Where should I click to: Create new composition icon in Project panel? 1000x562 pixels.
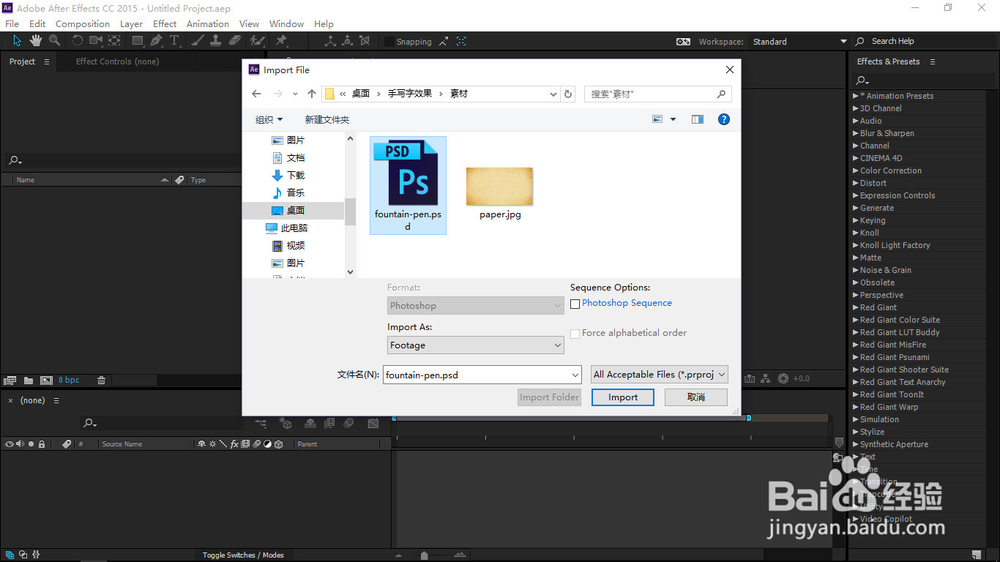[46, 380]
